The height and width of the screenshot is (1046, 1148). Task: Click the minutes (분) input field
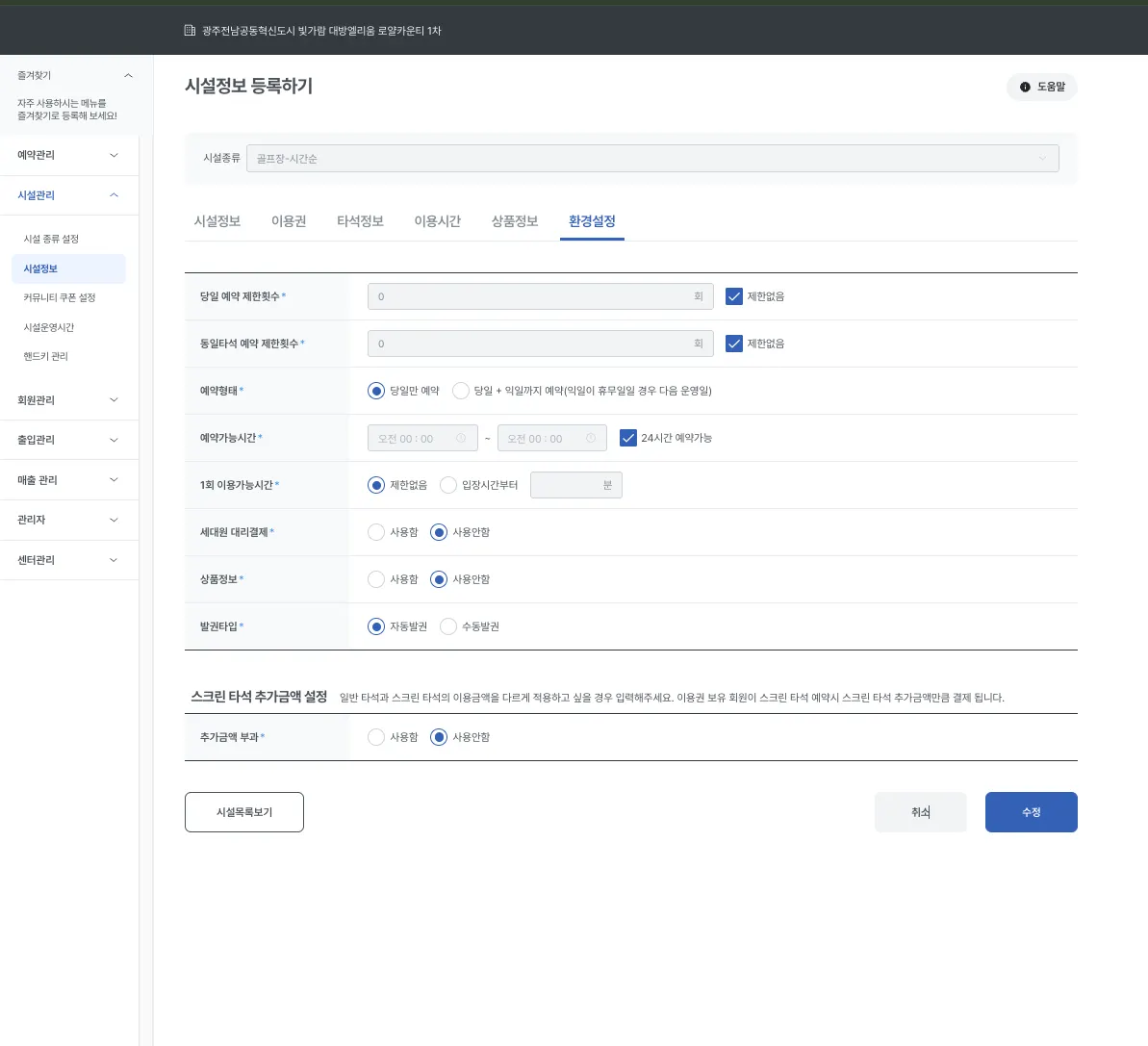pyautogui.click(x=576, y=485)
